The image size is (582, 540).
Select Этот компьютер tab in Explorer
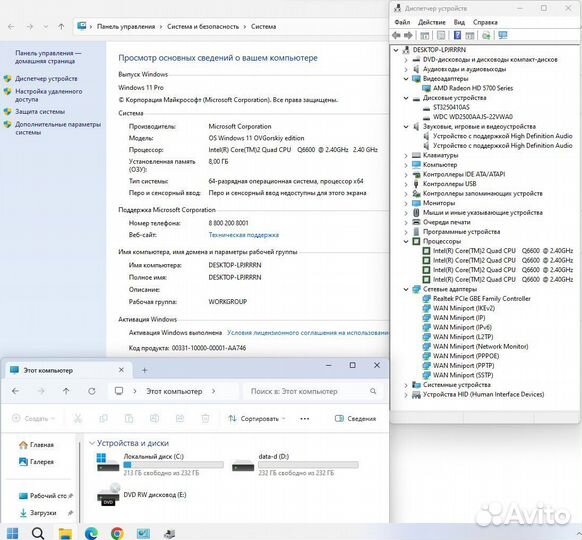point(67,370)
